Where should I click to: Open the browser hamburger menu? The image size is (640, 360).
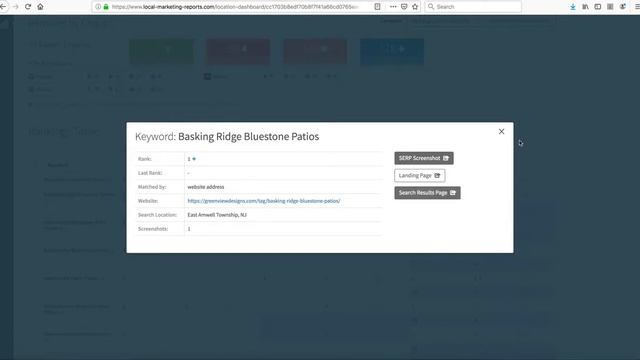point(637,7)
